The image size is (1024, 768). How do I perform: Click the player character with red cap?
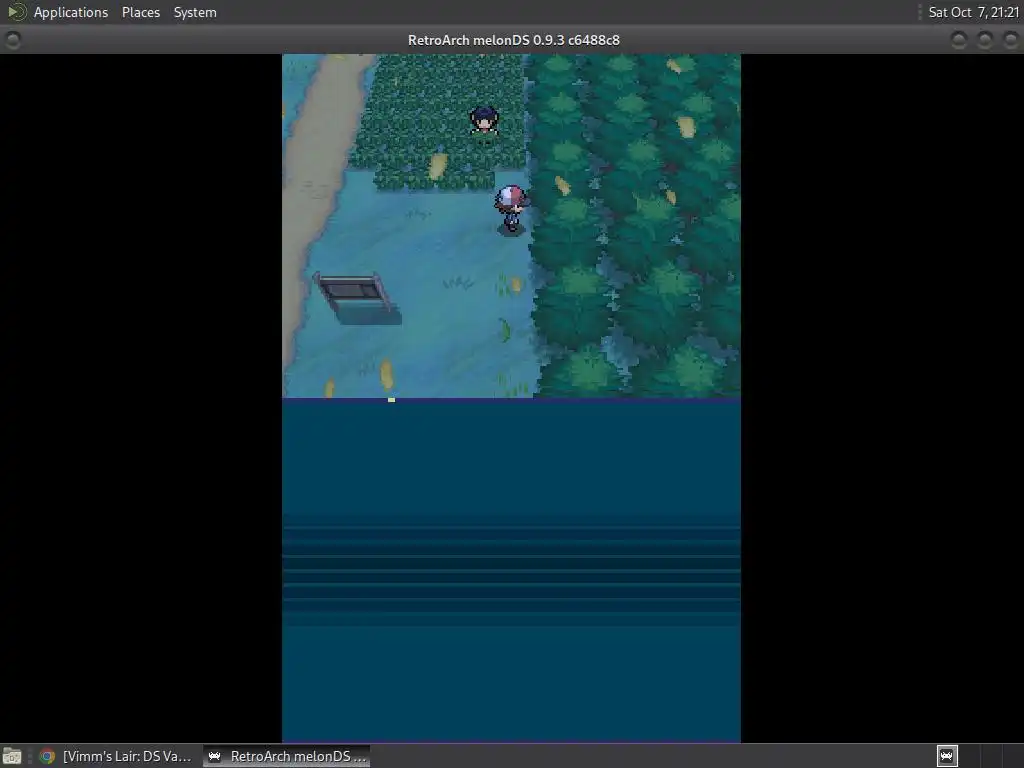tap(511, 208)
